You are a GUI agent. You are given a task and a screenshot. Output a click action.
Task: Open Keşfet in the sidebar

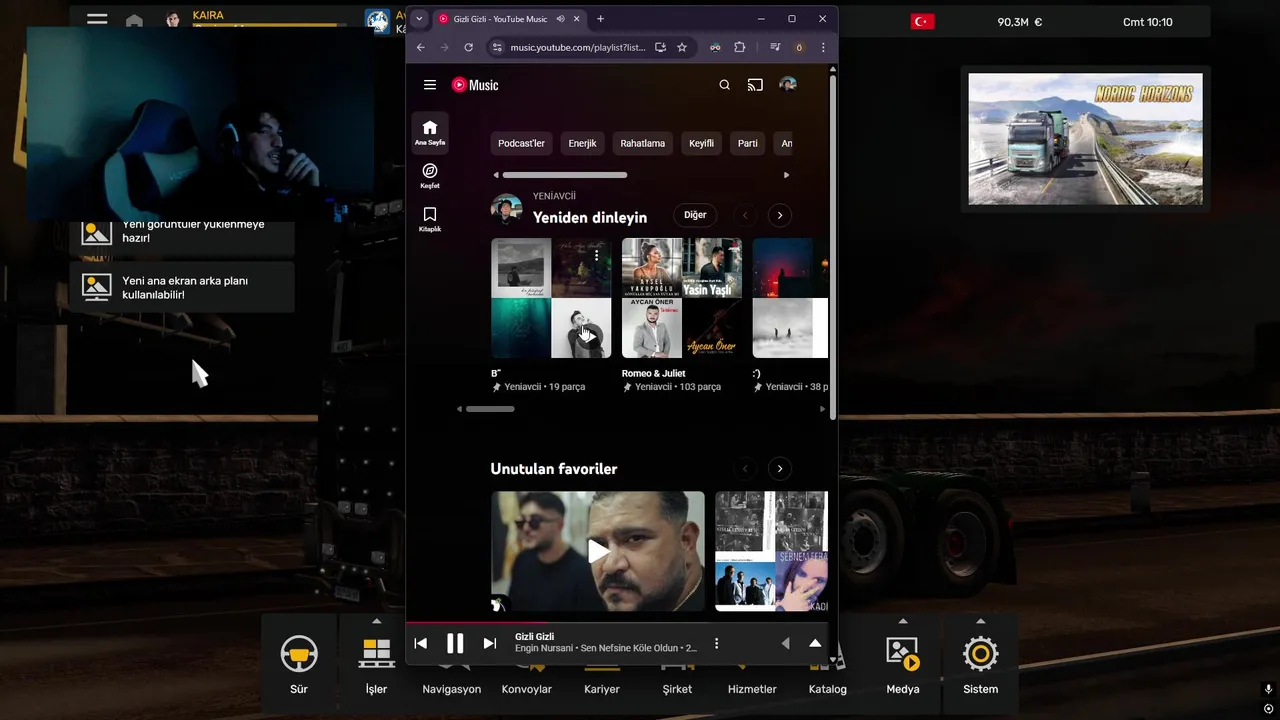coord(430,176)
